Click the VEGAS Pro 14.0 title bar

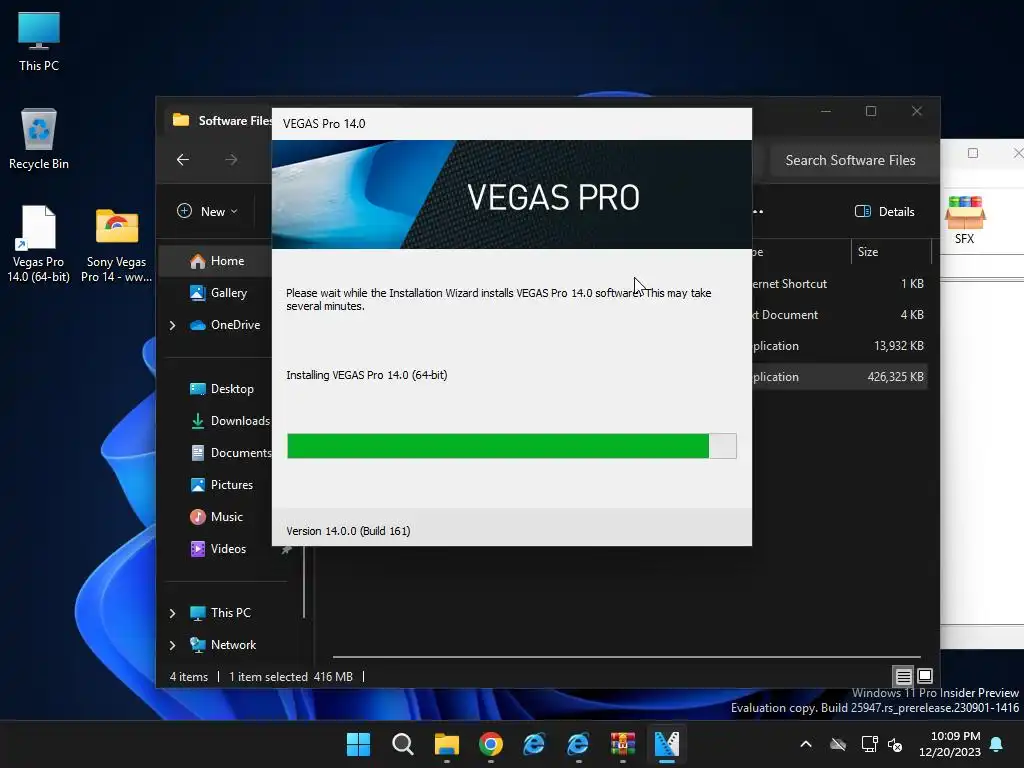coord(511,123)
